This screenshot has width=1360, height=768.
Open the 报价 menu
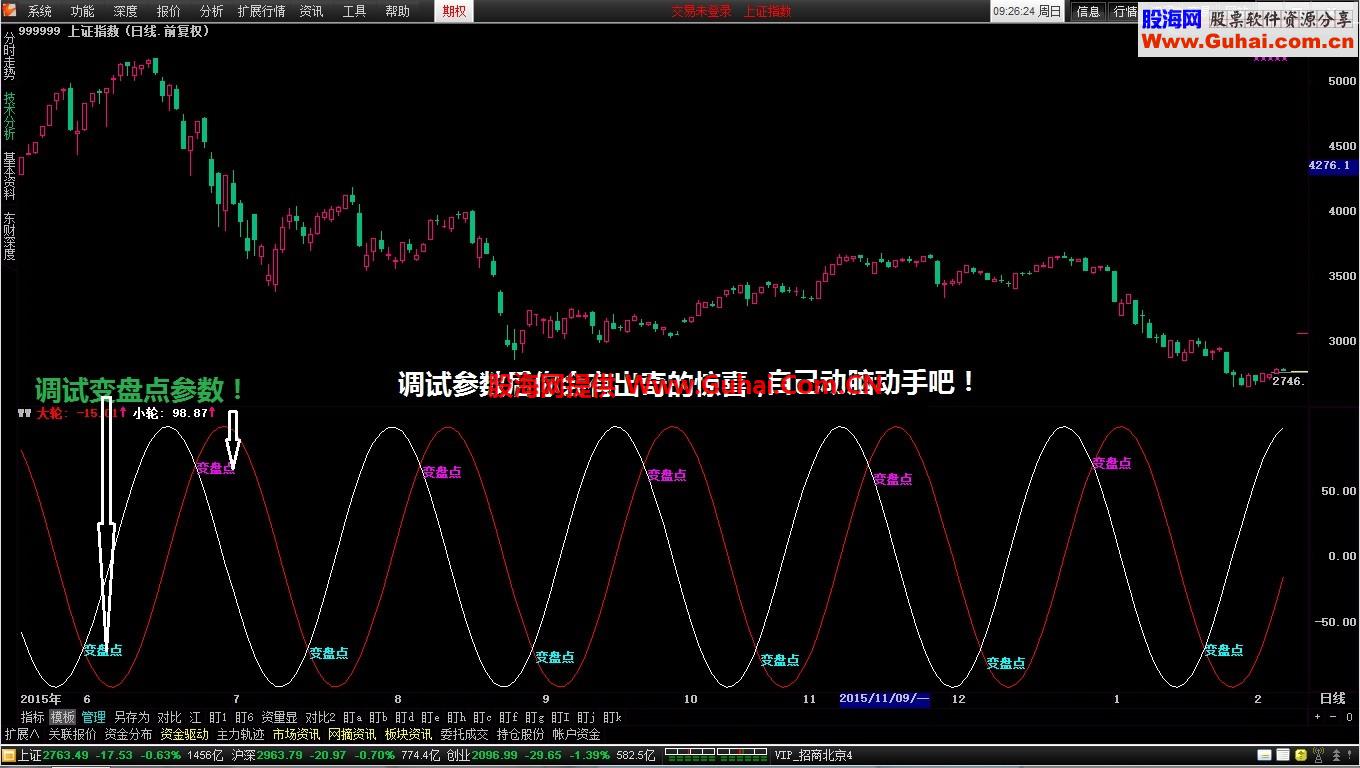pyautogui.click(x=169, y=11)
